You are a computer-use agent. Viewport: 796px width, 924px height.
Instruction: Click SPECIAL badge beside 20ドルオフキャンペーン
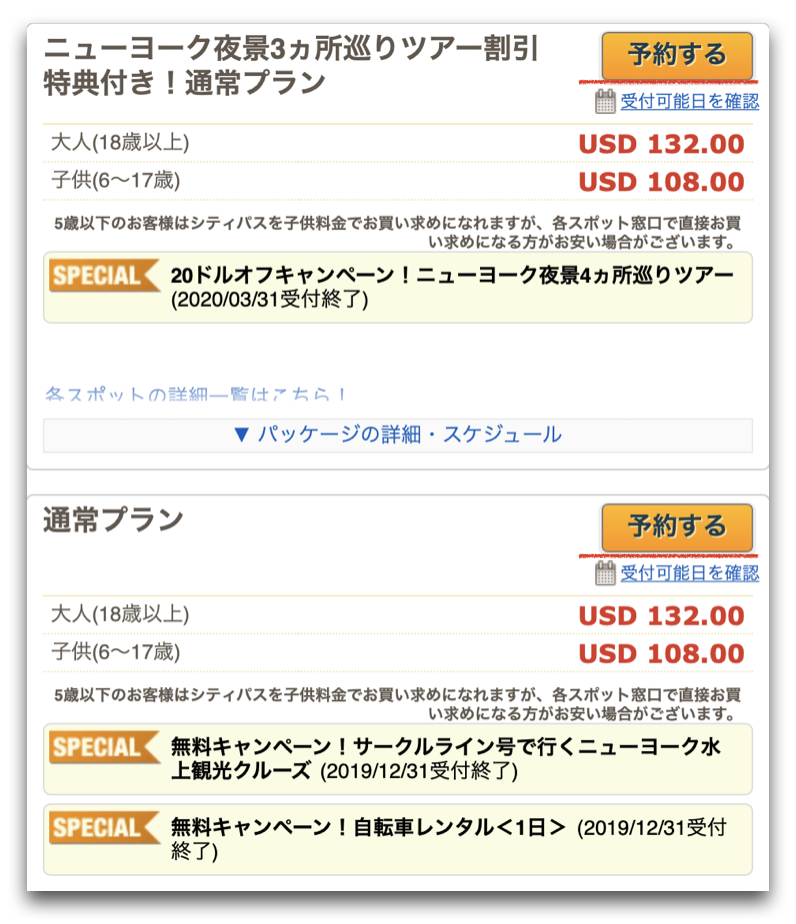point(104,276)
